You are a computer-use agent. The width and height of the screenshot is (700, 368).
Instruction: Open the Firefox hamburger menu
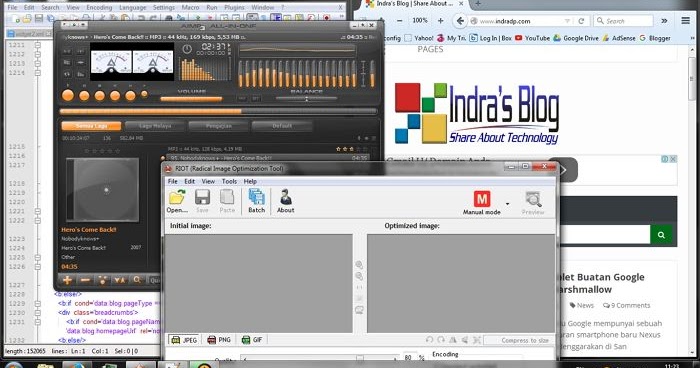[685, 21]
